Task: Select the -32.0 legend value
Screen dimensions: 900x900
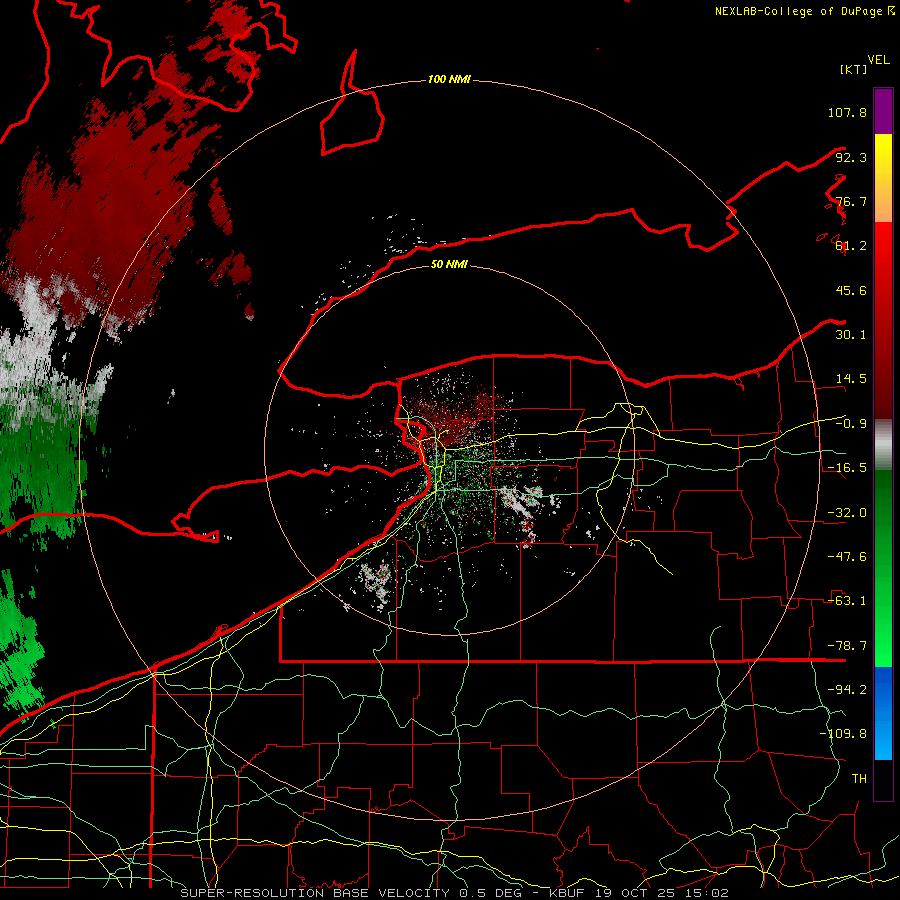Action: pyautogui.click(x=847, y=513)
